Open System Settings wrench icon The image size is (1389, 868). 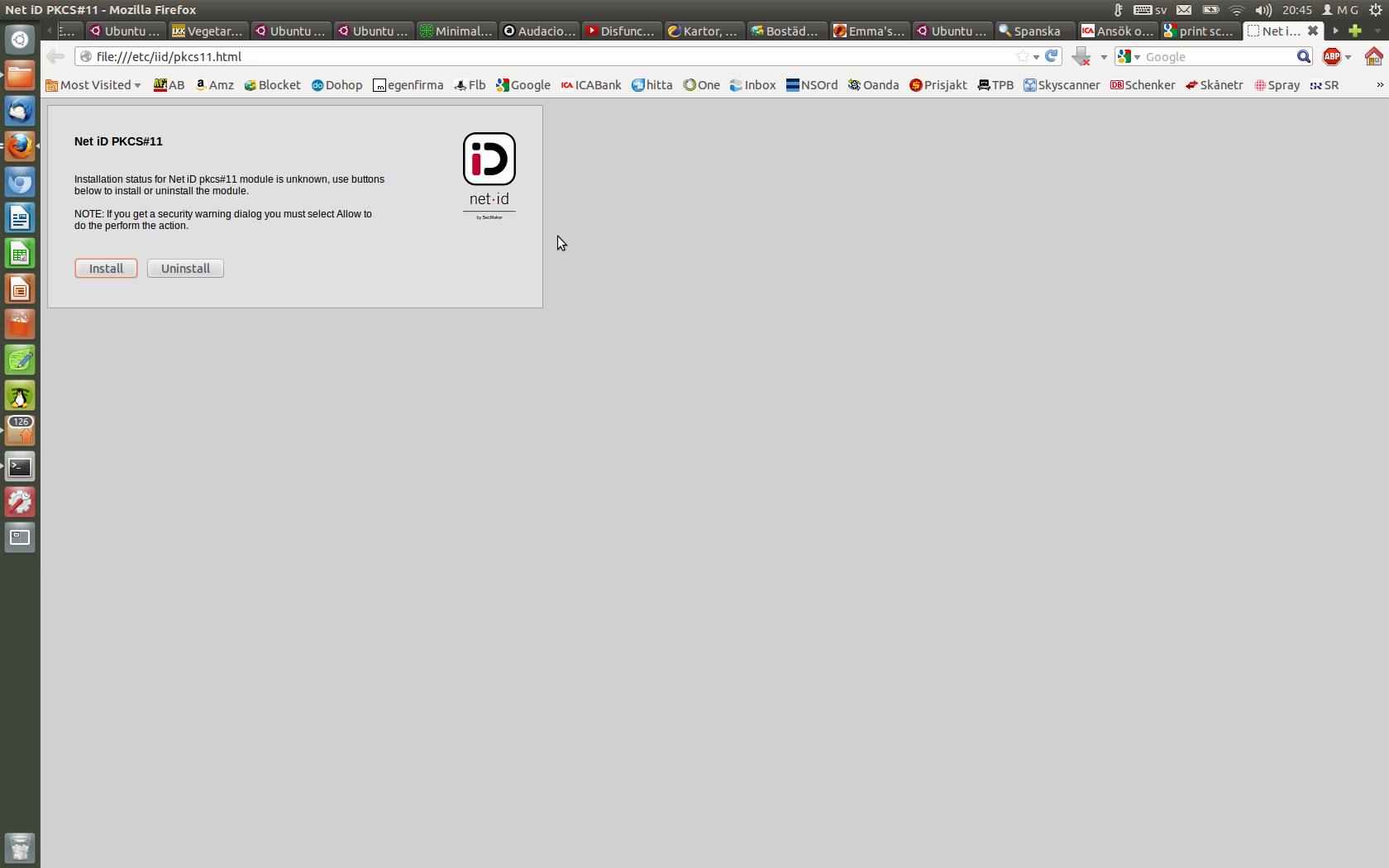tap(20, 502)
